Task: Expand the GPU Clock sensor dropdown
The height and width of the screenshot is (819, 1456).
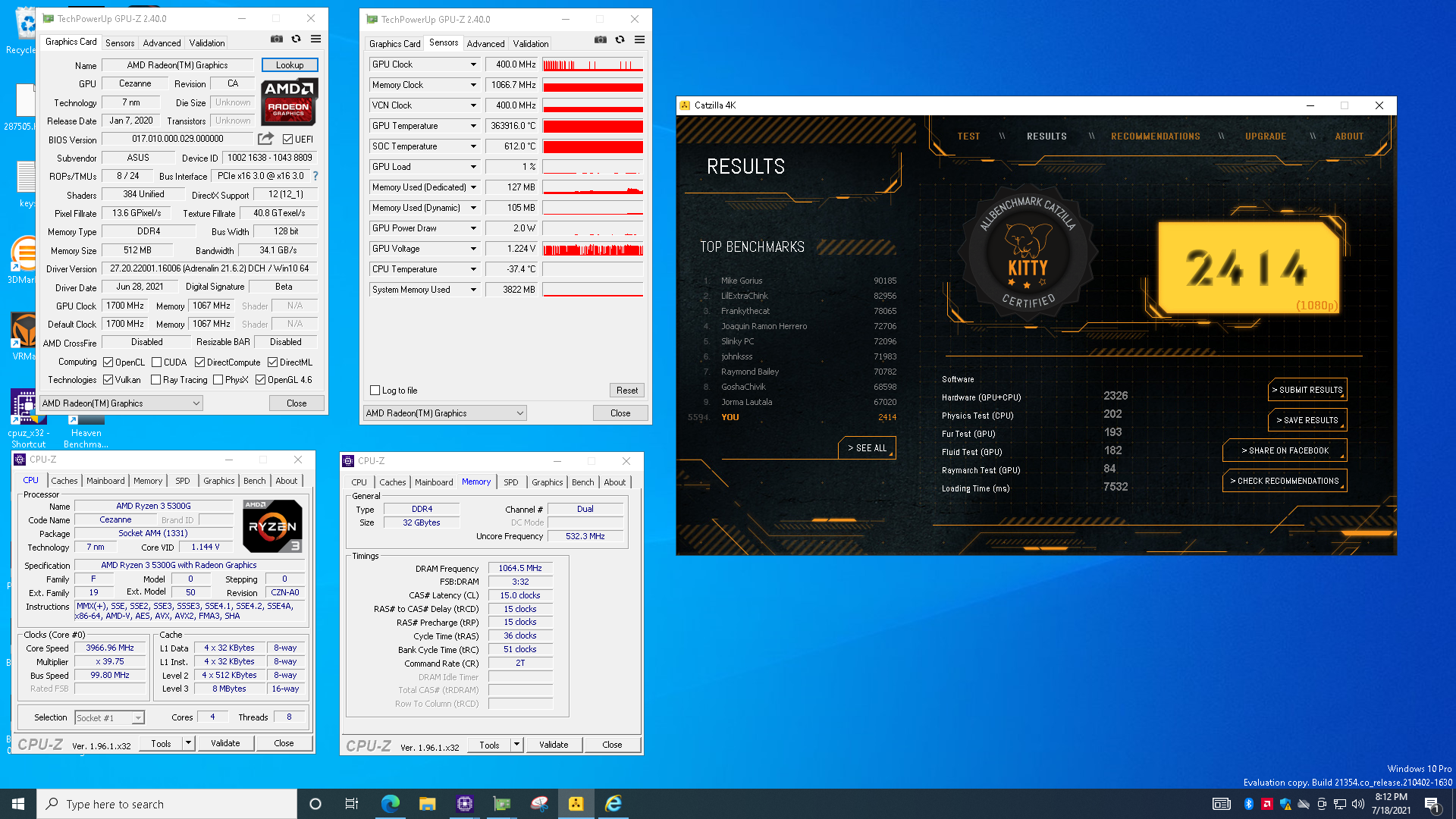Action: point(473,64)
